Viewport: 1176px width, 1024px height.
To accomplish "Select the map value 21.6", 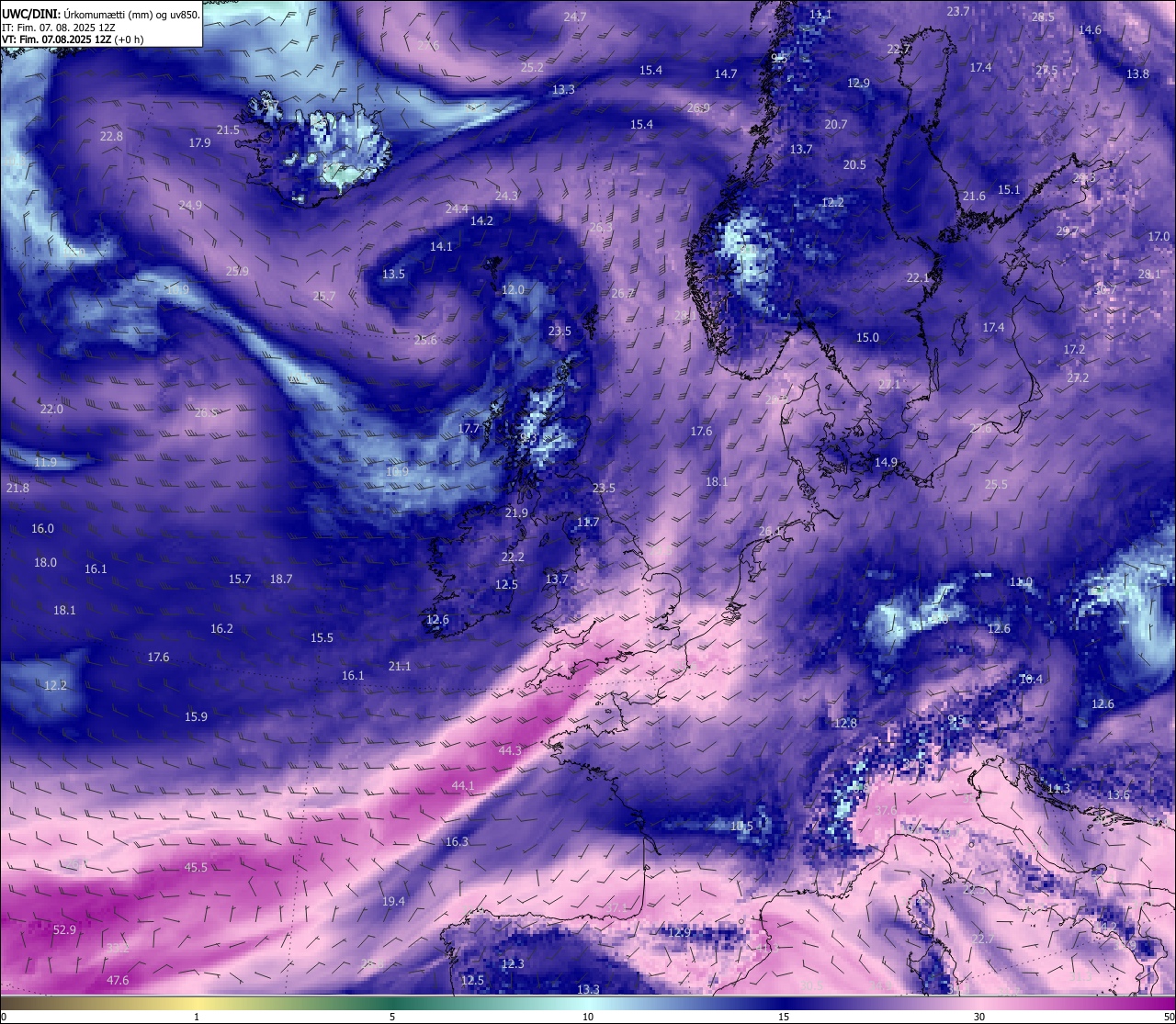I will [974, 196].
